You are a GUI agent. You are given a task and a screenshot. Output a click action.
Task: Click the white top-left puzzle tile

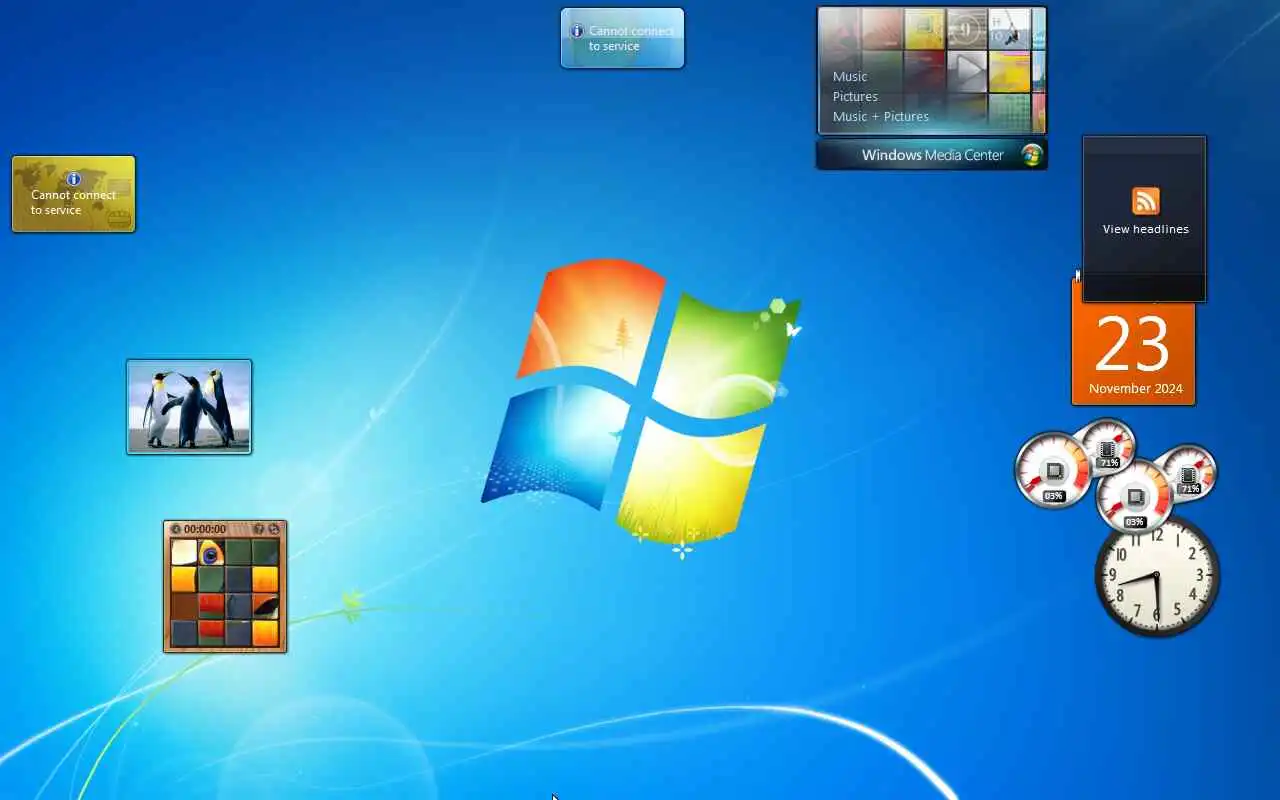pos(184,552)
